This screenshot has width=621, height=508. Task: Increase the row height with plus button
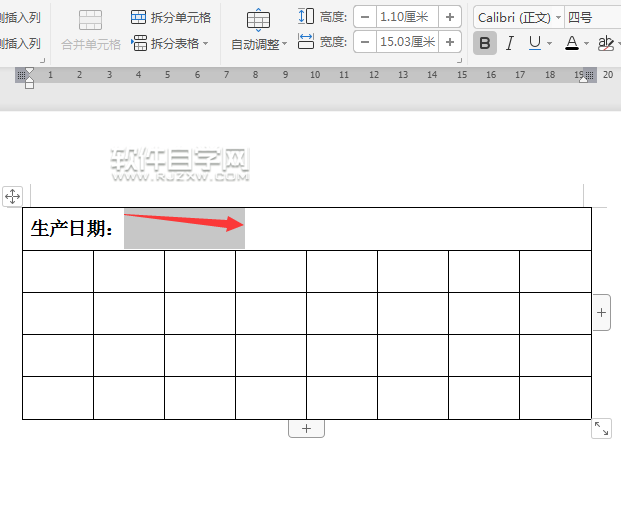pos(450,17)
